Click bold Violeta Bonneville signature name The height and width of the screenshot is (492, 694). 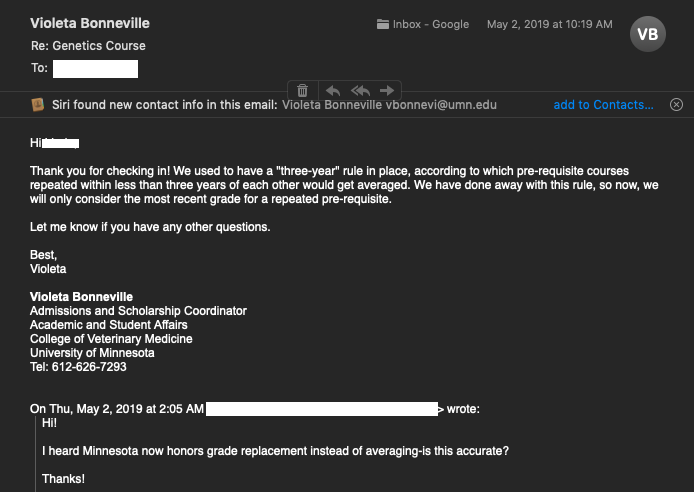(81, 297)
